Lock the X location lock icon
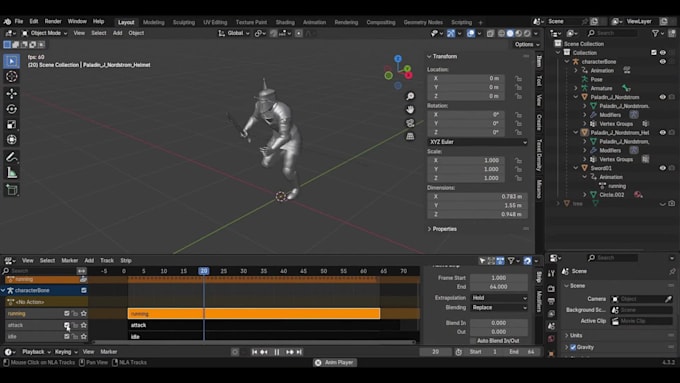 click(x=518, y=79)
